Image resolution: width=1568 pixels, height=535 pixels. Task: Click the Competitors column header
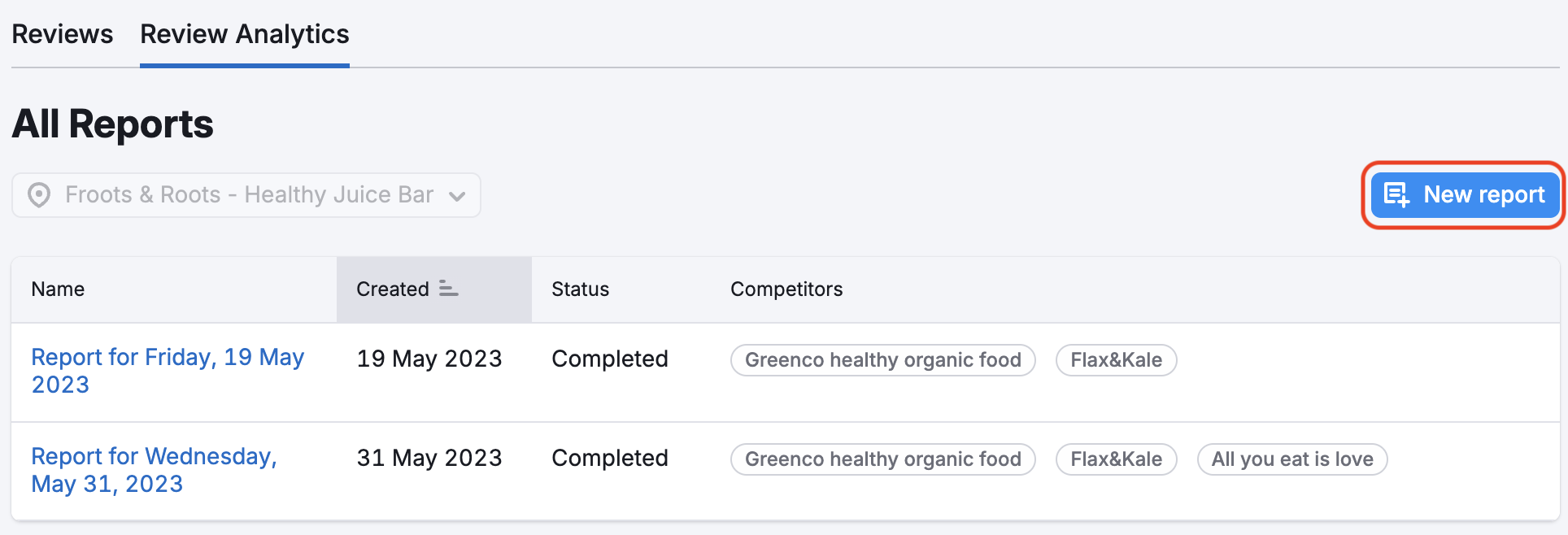786,289
